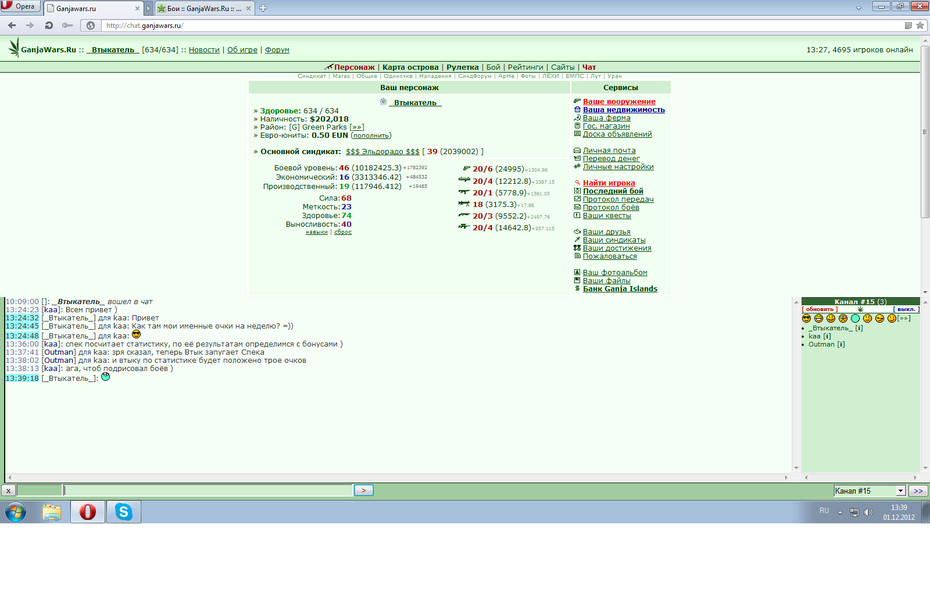Open Windows Explorer from the taskbar
The height and width of the screenshot is (596, 930).
(52, 512)
